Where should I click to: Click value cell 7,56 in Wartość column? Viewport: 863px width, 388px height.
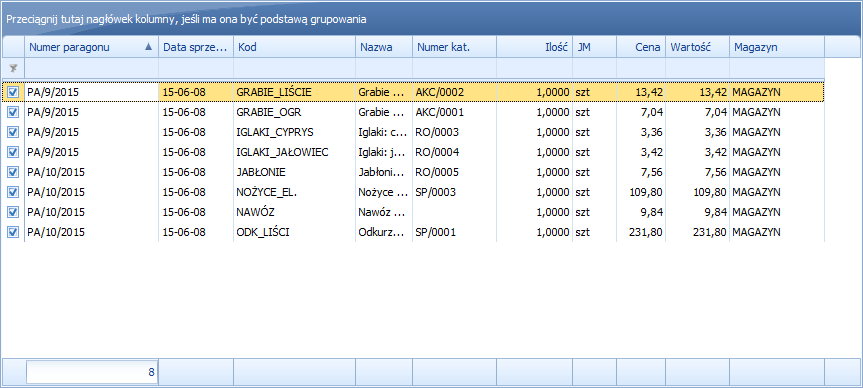[x=698, y=172]
